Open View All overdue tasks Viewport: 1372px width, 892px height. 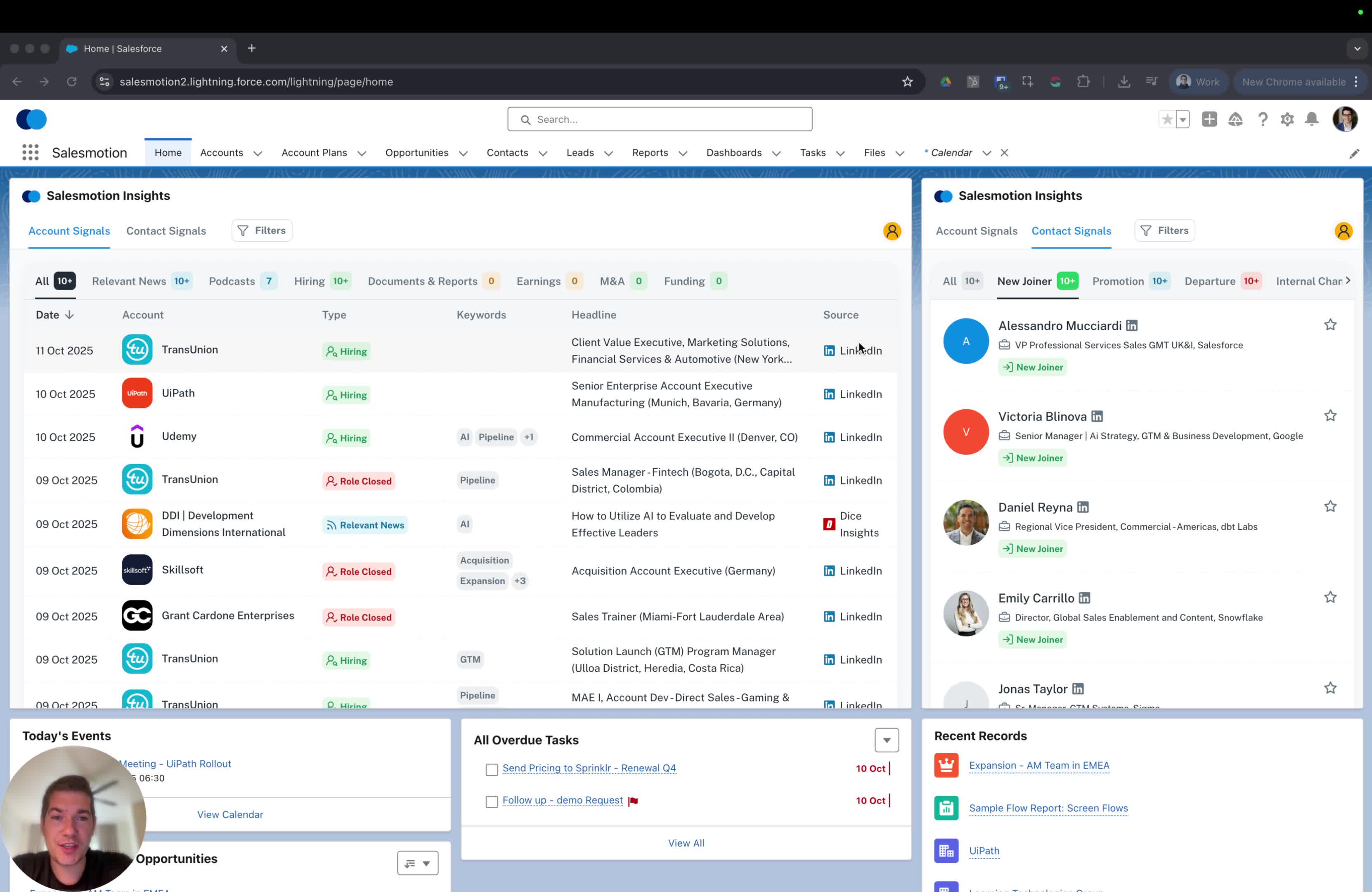click(686, 844)
